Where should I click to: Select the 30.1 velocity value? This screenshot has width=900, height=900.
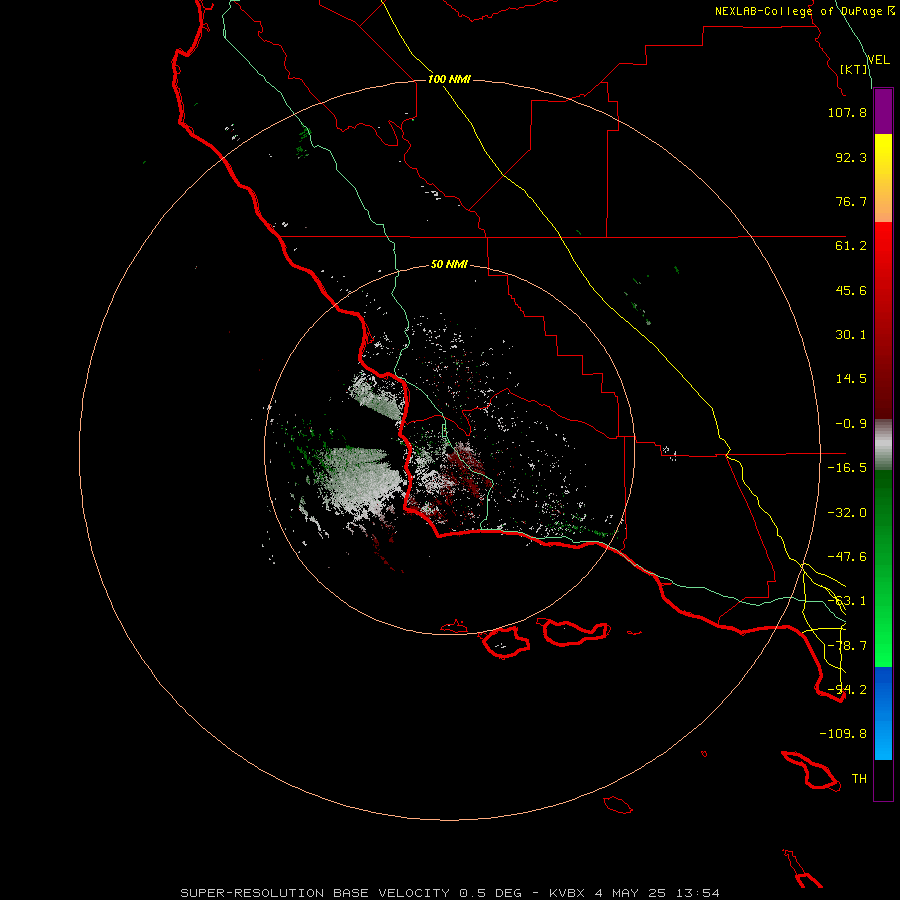point(851,335)
